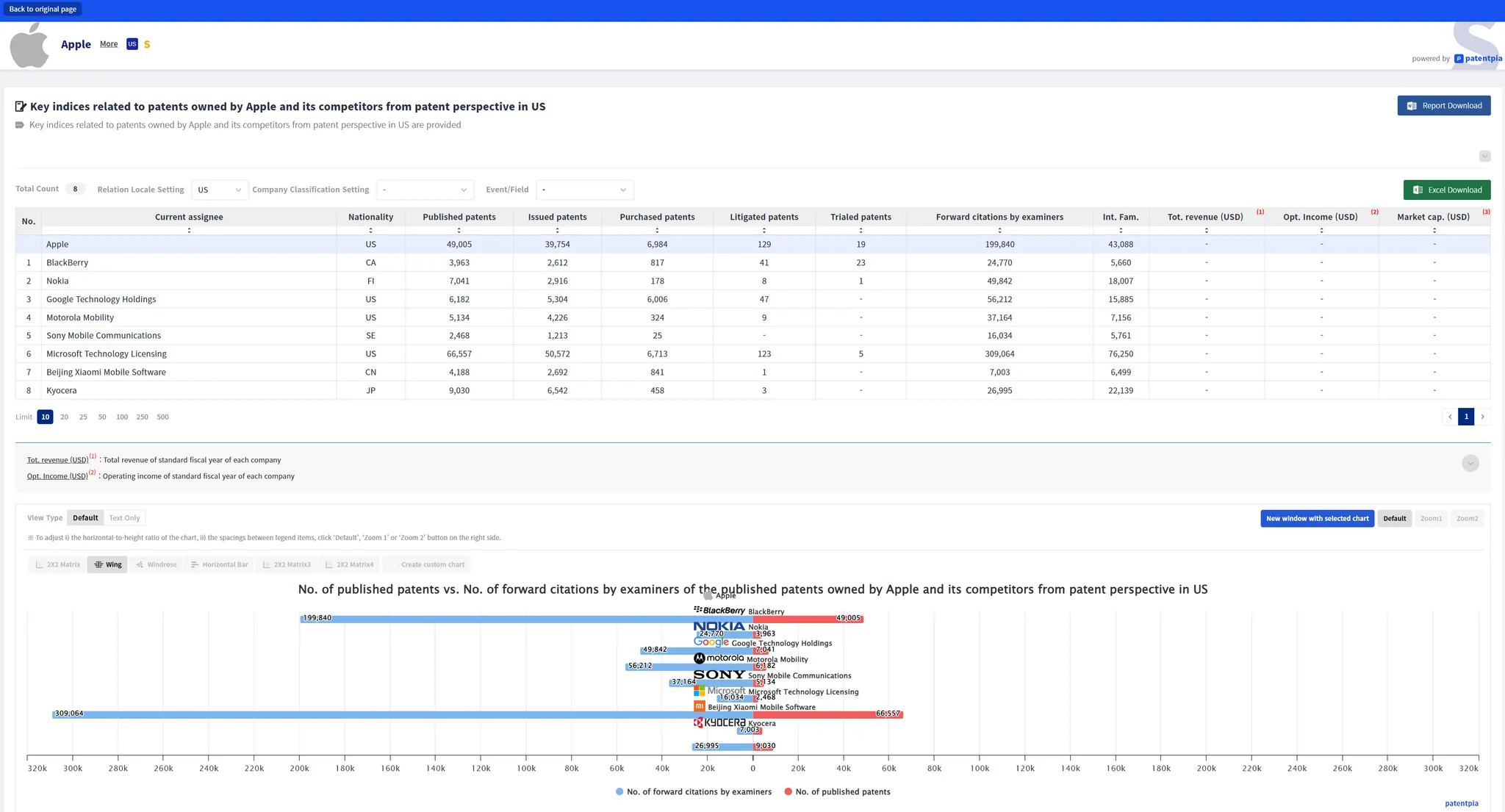Select the 2X2 Matrix3 chart type
The height and width of the screenshot is (812, 1505).
tap(287, 564)
